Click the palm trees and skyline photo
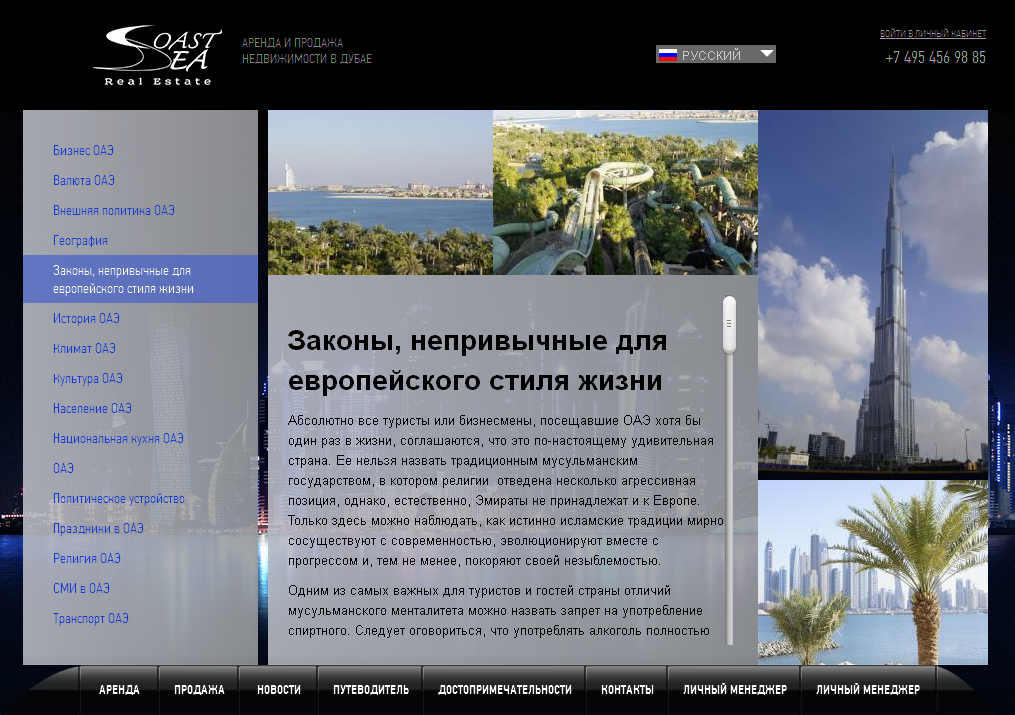 [873, 573]
